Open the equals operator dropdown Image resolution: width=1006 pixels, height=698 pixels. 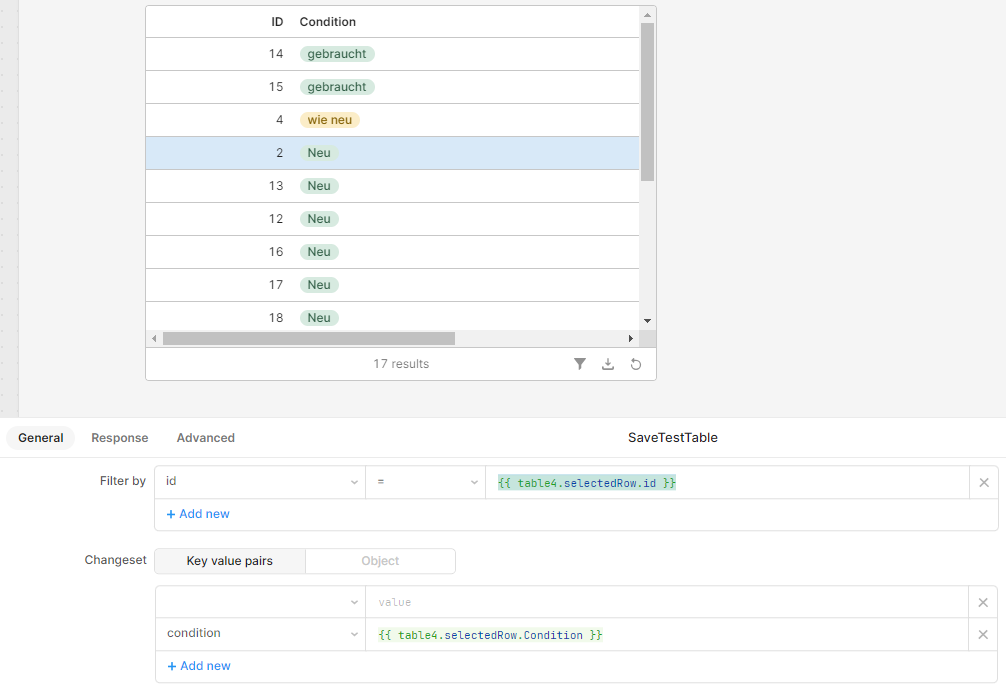tap(425, 482)
